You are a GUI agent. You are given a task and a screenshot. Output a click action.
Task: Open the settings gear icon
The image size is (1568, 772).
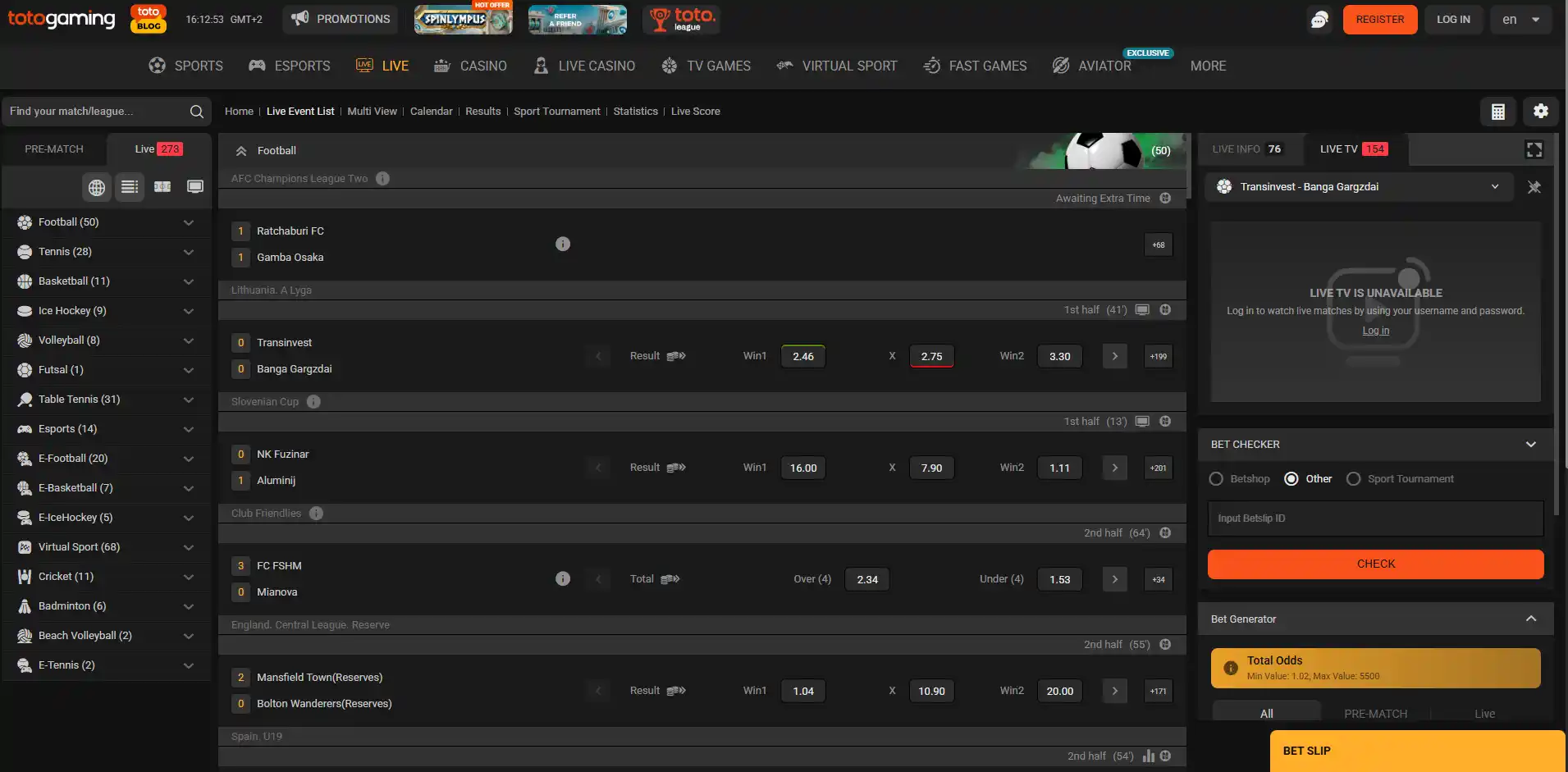tap(1540, 112)
